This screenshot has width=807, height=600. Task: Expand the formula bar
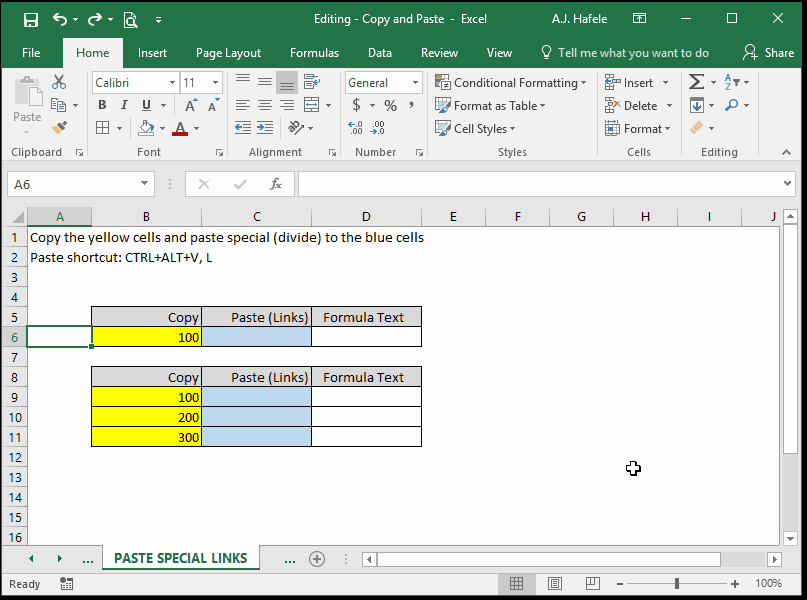click(787, 184)
